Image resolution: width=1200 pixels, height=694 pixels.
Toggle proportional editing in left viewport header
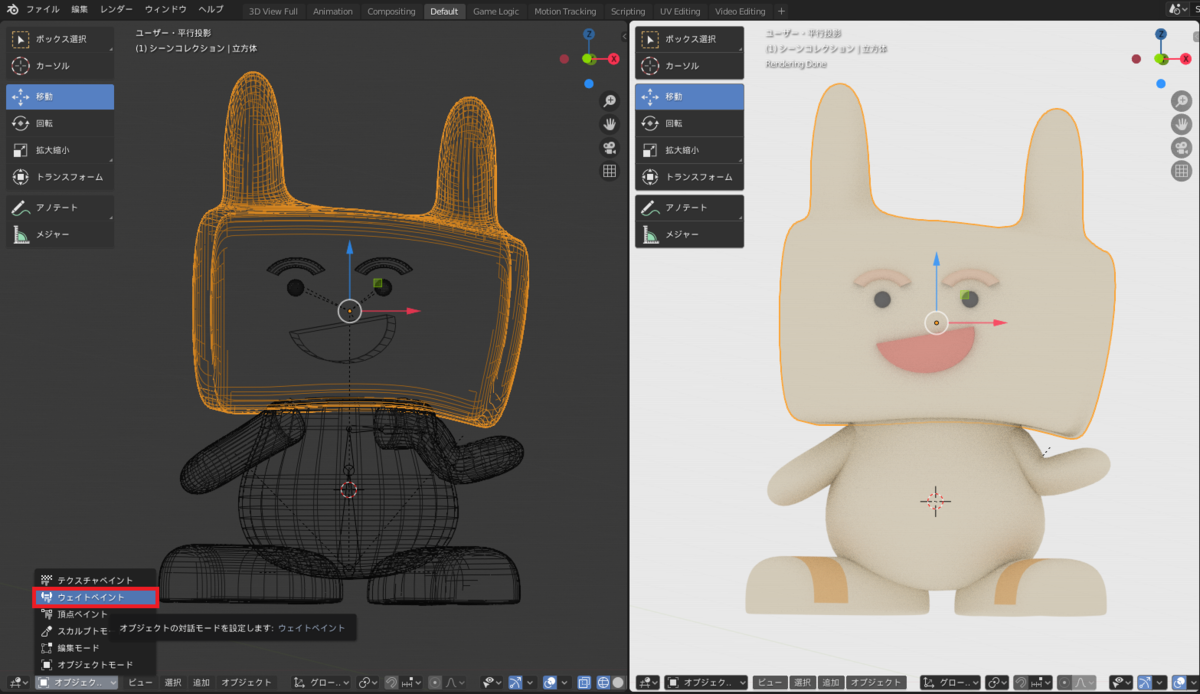click(435, 683)
